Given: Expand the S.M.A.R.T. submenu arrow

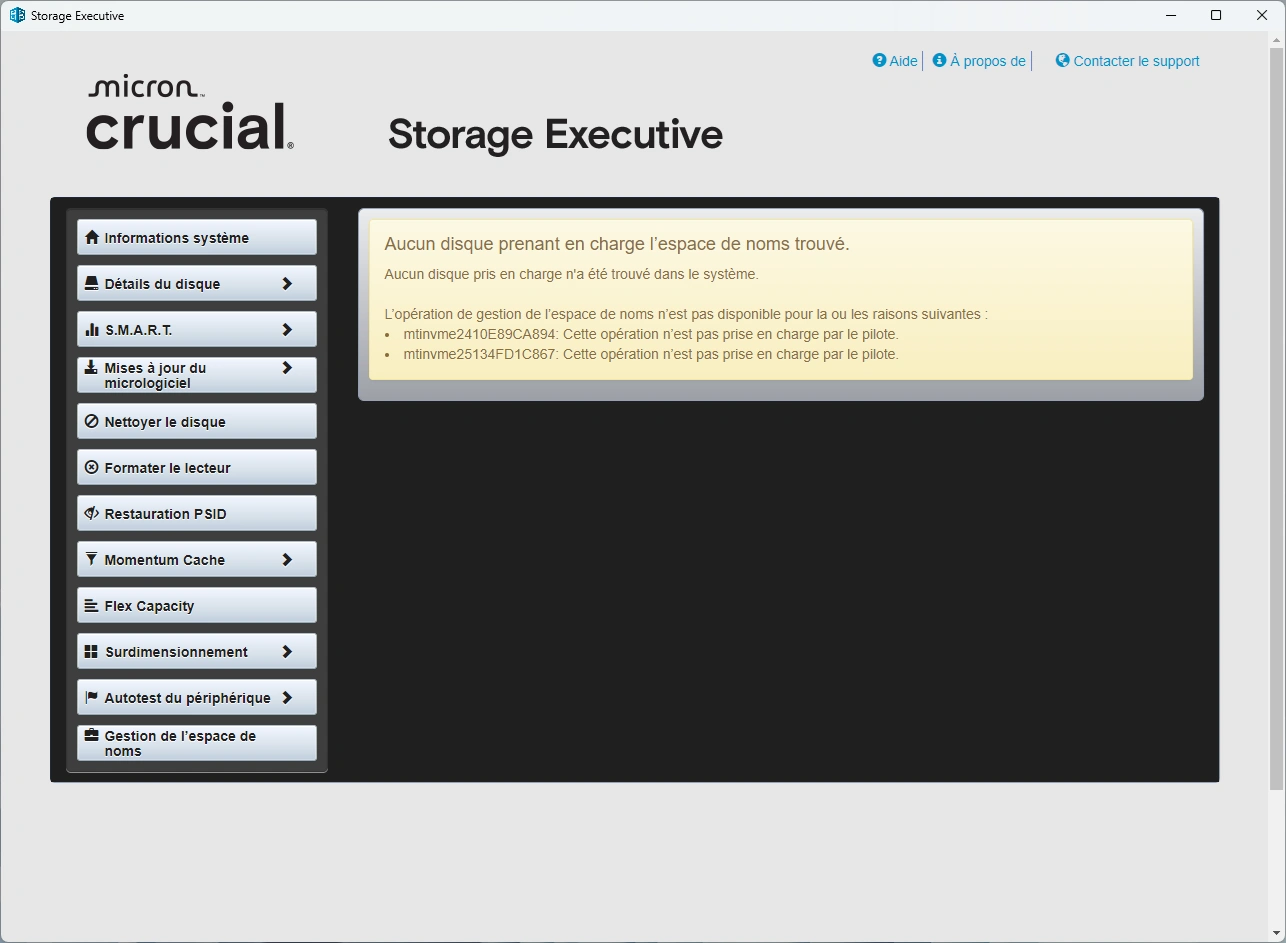Looking at the screenshot, I should pos(287,329).
